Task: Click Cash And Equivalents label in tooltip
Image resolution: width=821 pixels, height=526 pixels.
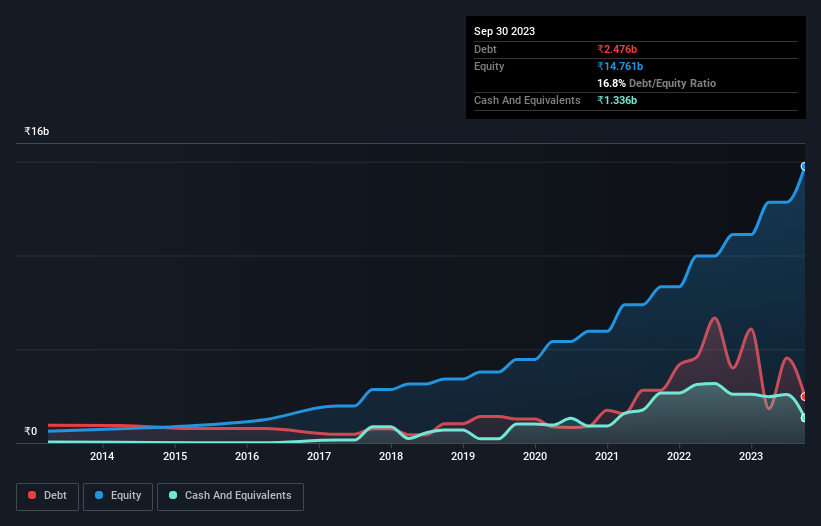Action: 527,100
